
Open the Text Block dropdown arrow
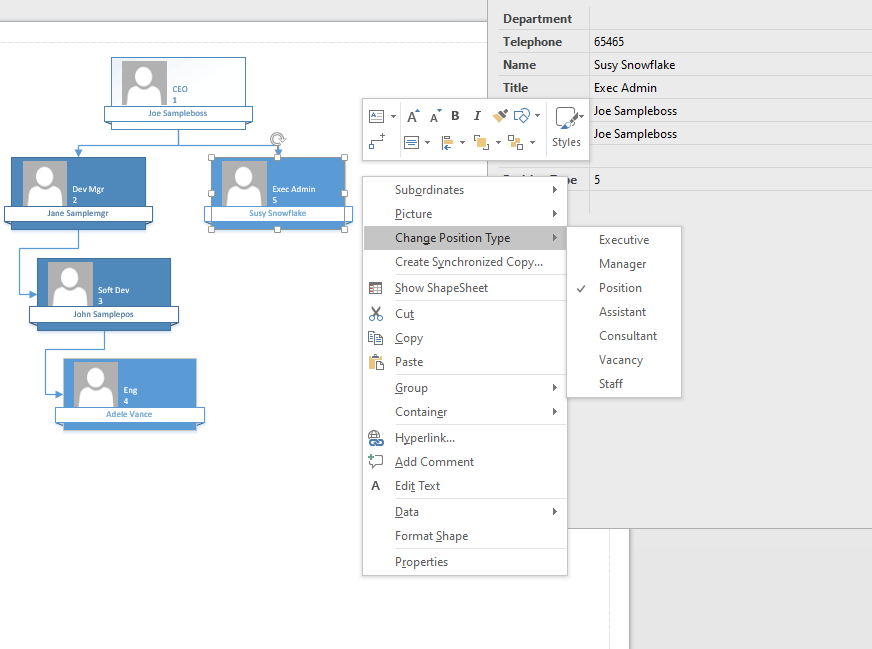(393, 116)
